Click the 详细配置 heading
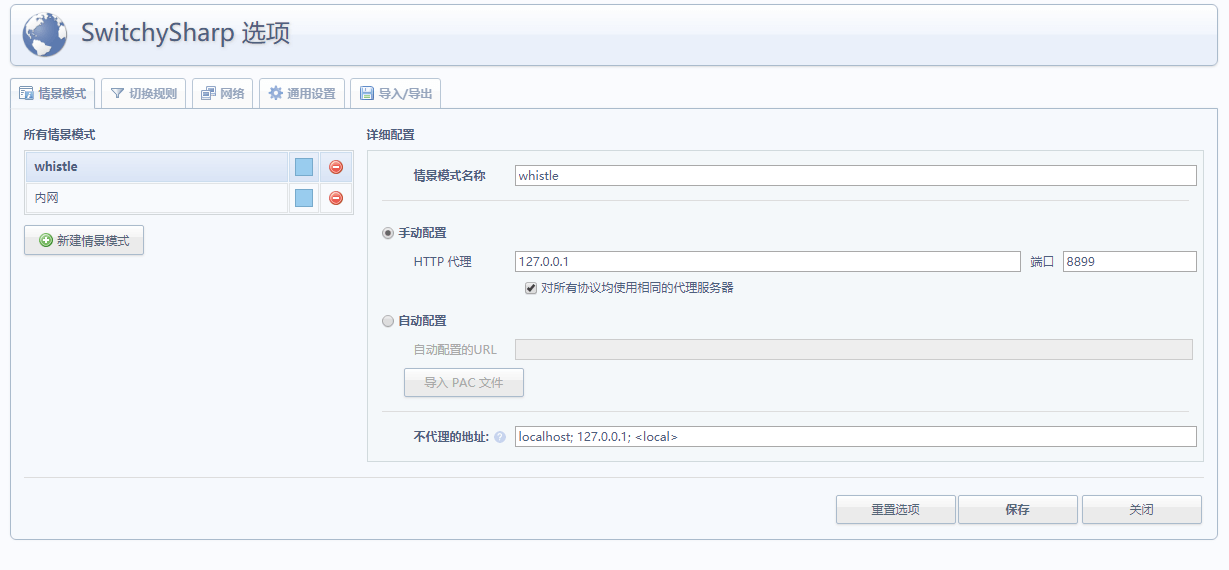1229x570 pixels. 391,134
